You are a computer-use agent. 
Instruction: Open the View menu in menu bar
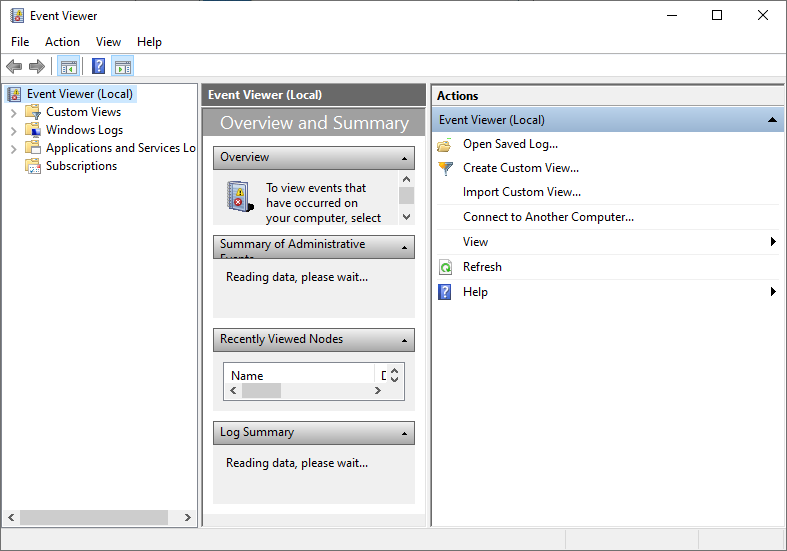click(108, 42)
